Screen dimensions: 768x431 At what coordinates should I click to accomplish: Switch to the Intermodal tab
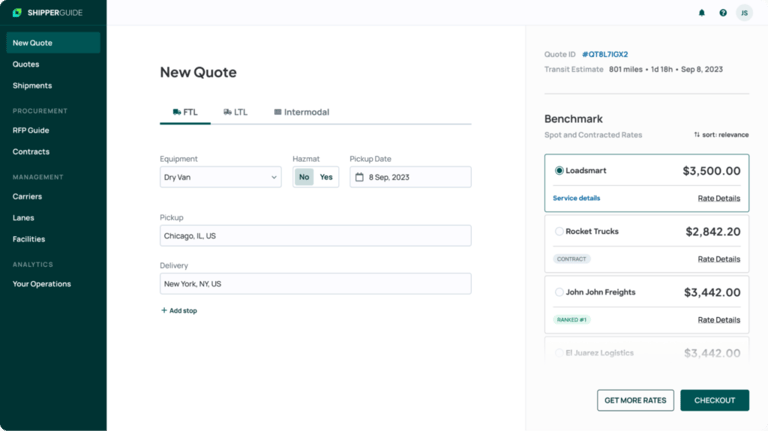[x=302, y=112]
